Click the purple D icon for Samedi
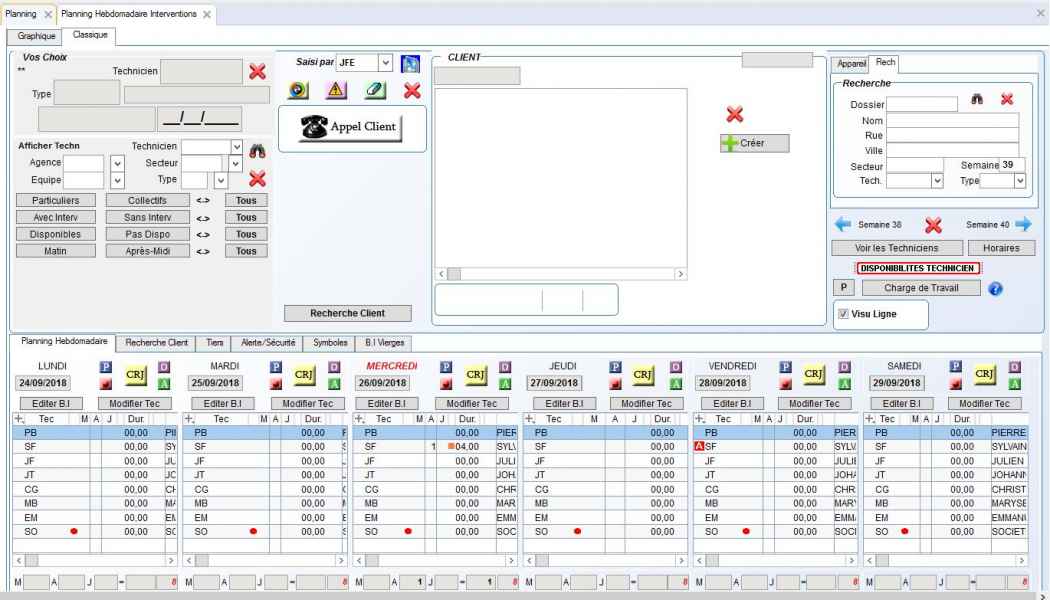The height and width of the screenshot is (600, 1050). pos(1015,367)
